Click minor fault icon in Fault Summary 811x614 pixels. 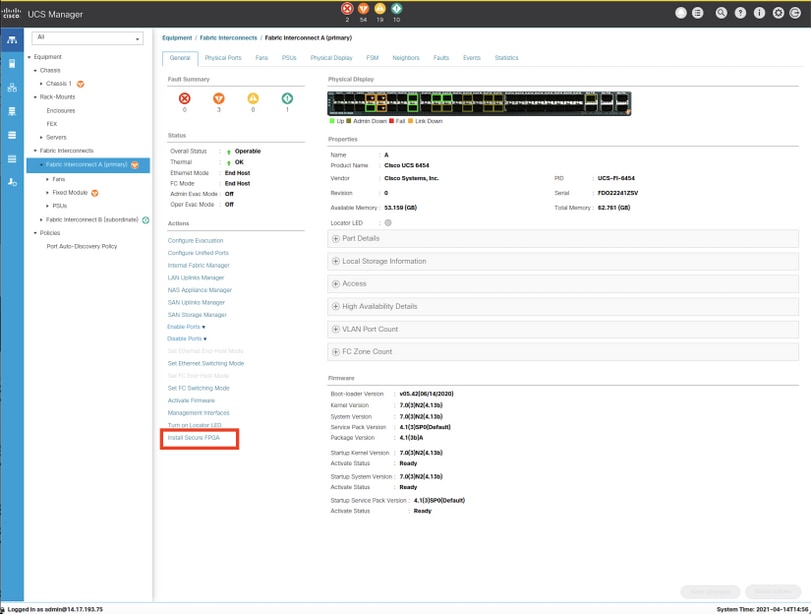pos(253,98)
